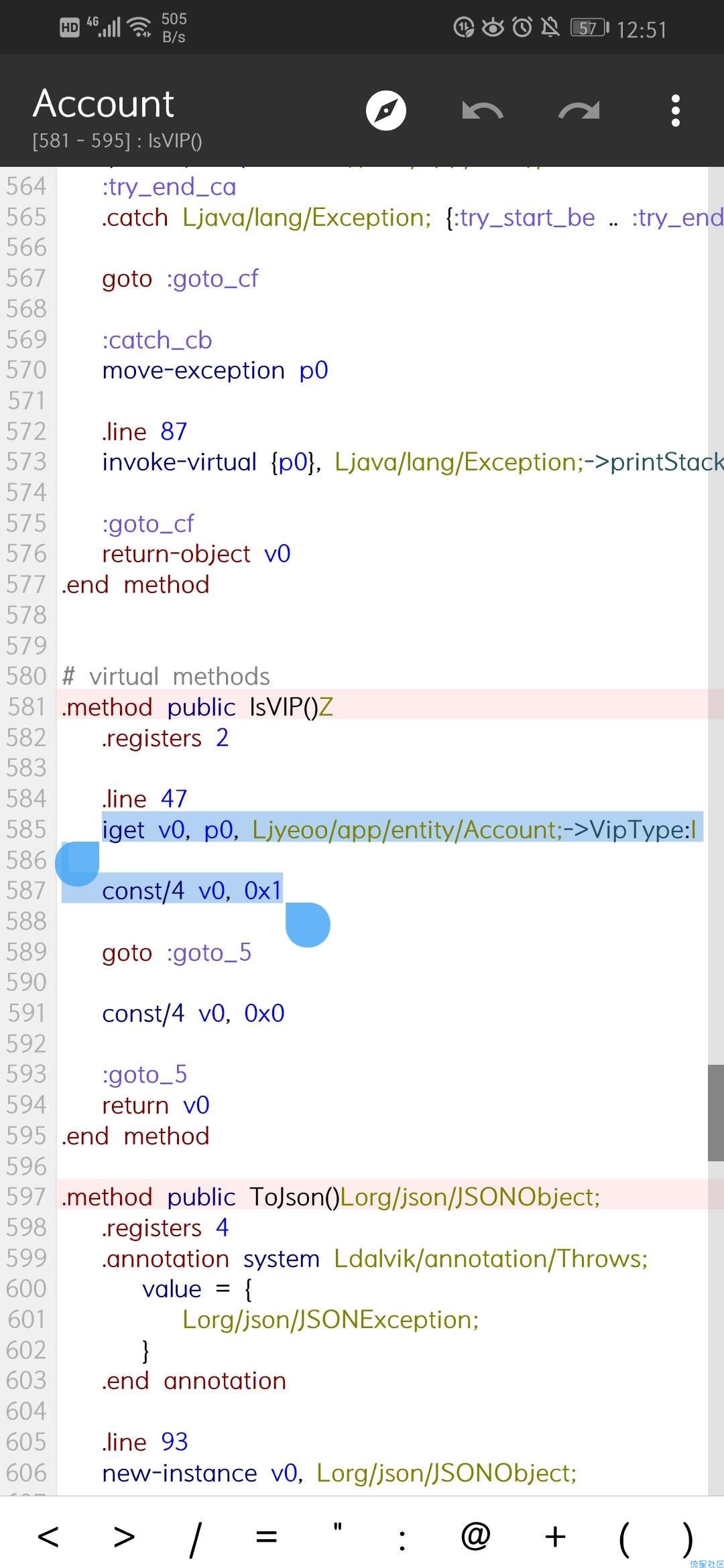Screen dimensions: 724x1568
Task: Select line number 581
Action: [27, 707]
